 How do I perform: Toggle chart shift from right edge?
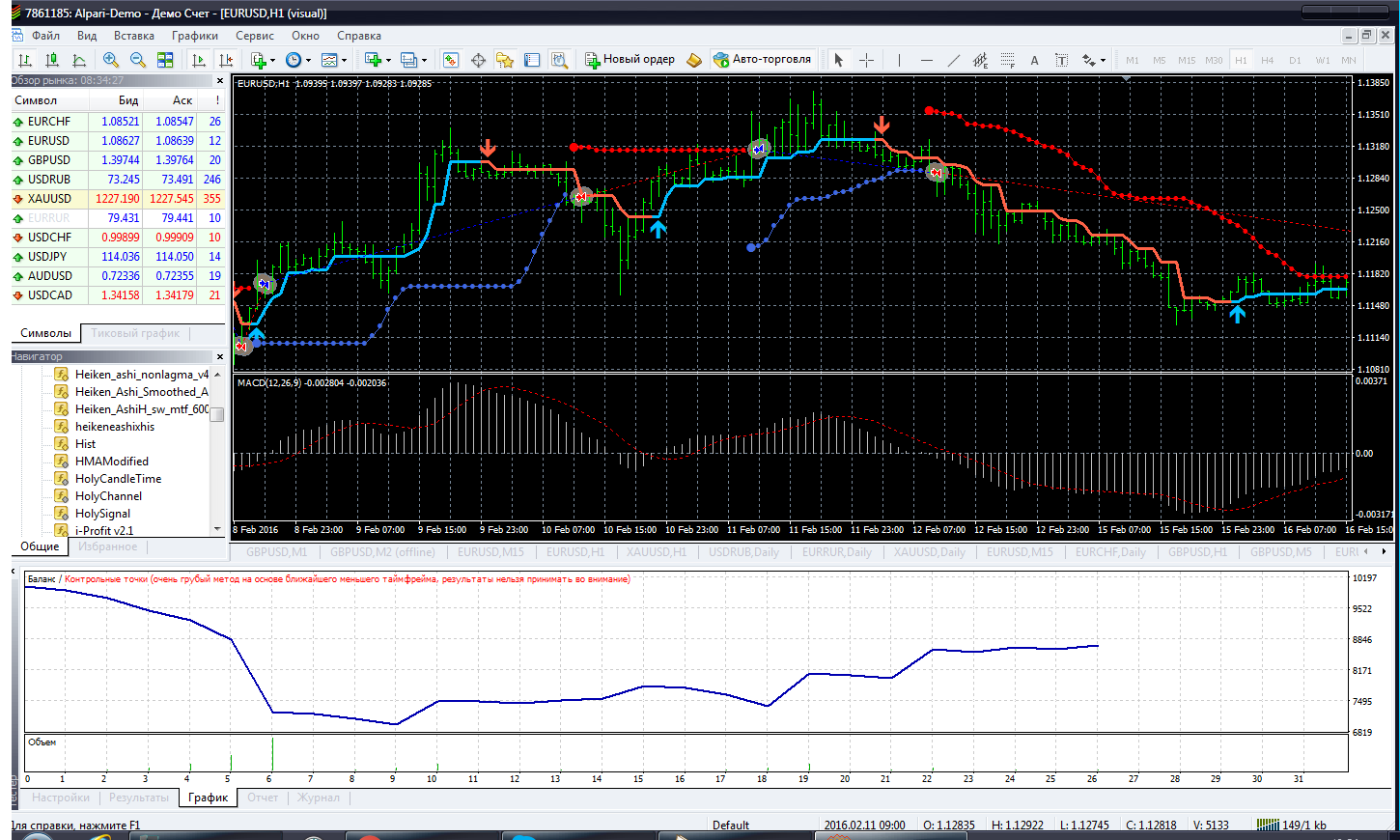click(226, 60)
